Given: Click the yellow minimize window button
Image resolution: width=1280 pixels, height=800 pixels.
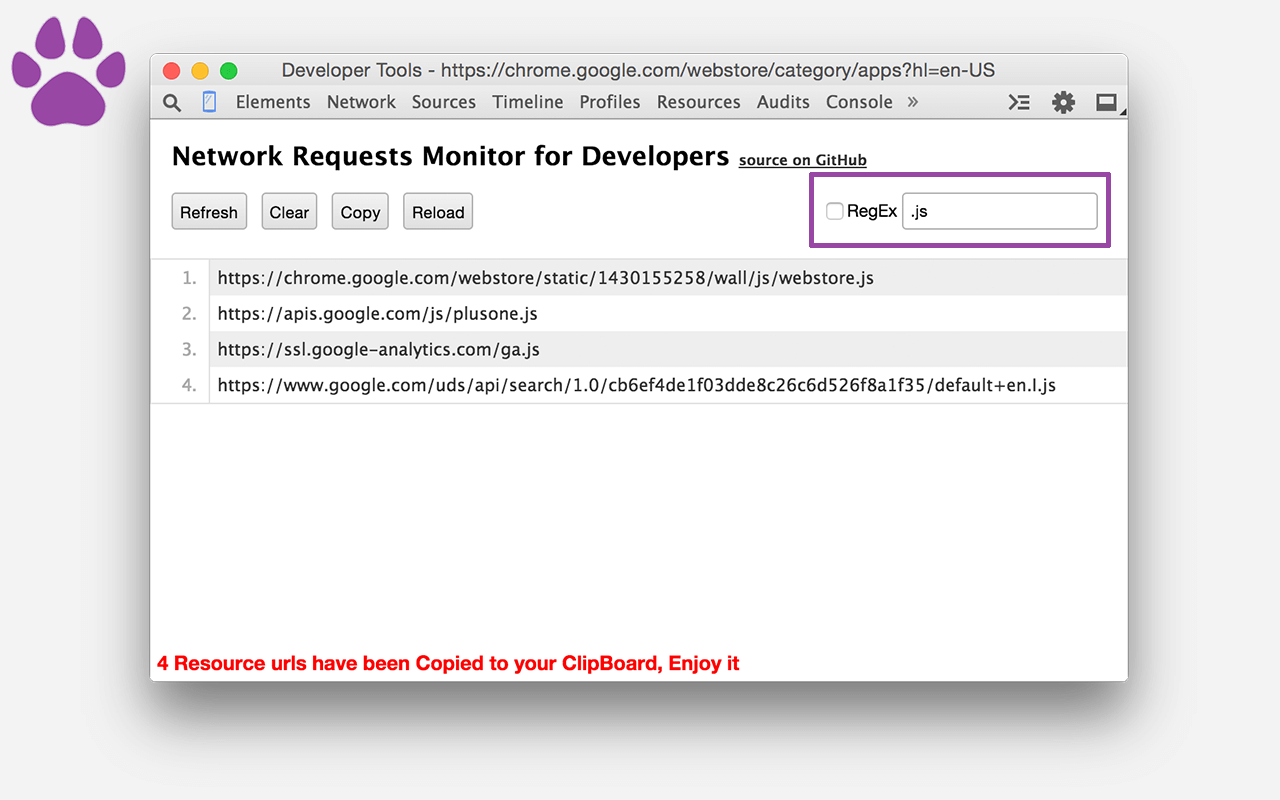Looking at the screenshot, I should click(200, 71).
